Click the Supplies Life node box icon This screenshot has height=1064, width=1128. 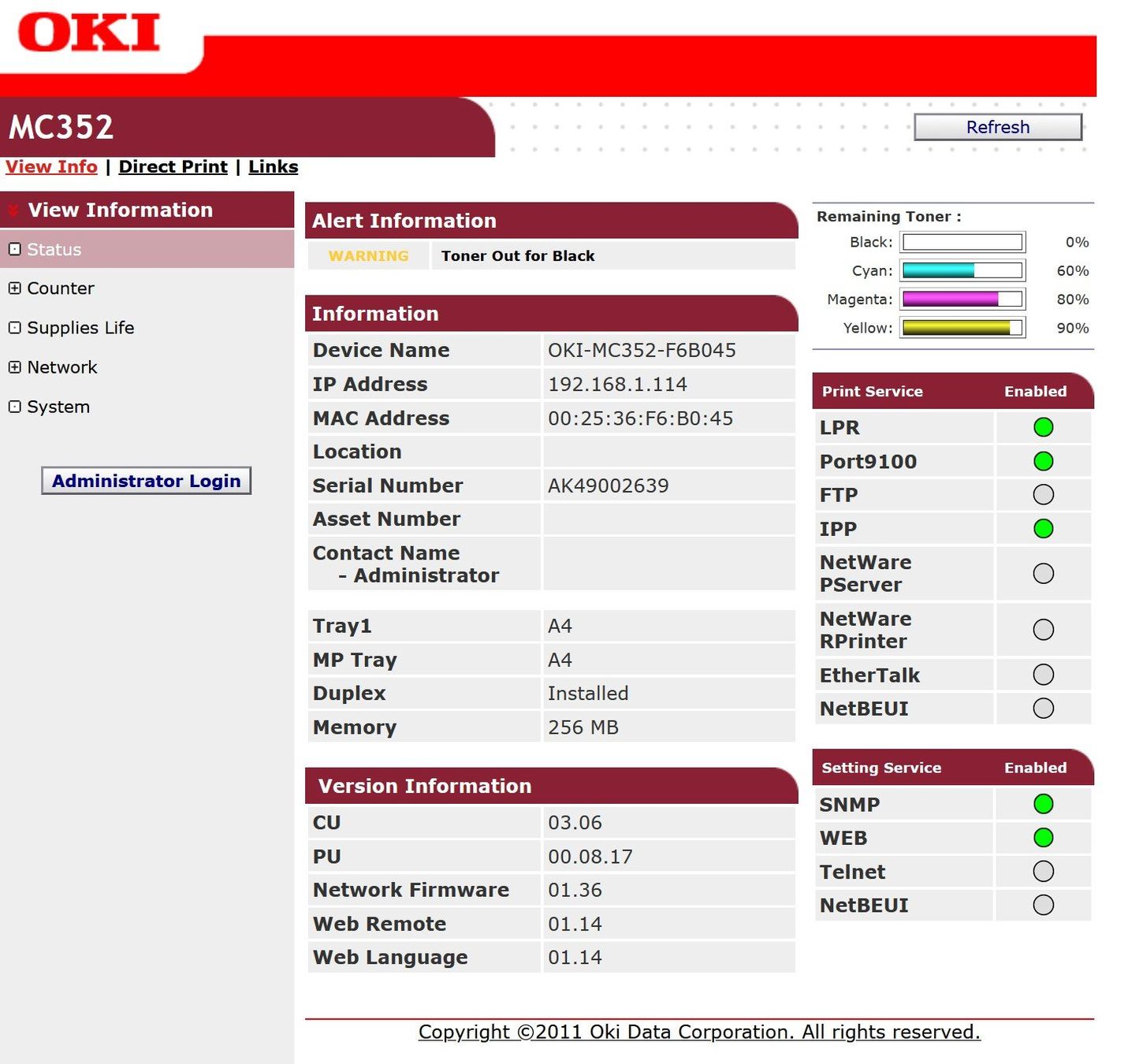(14, 328)
